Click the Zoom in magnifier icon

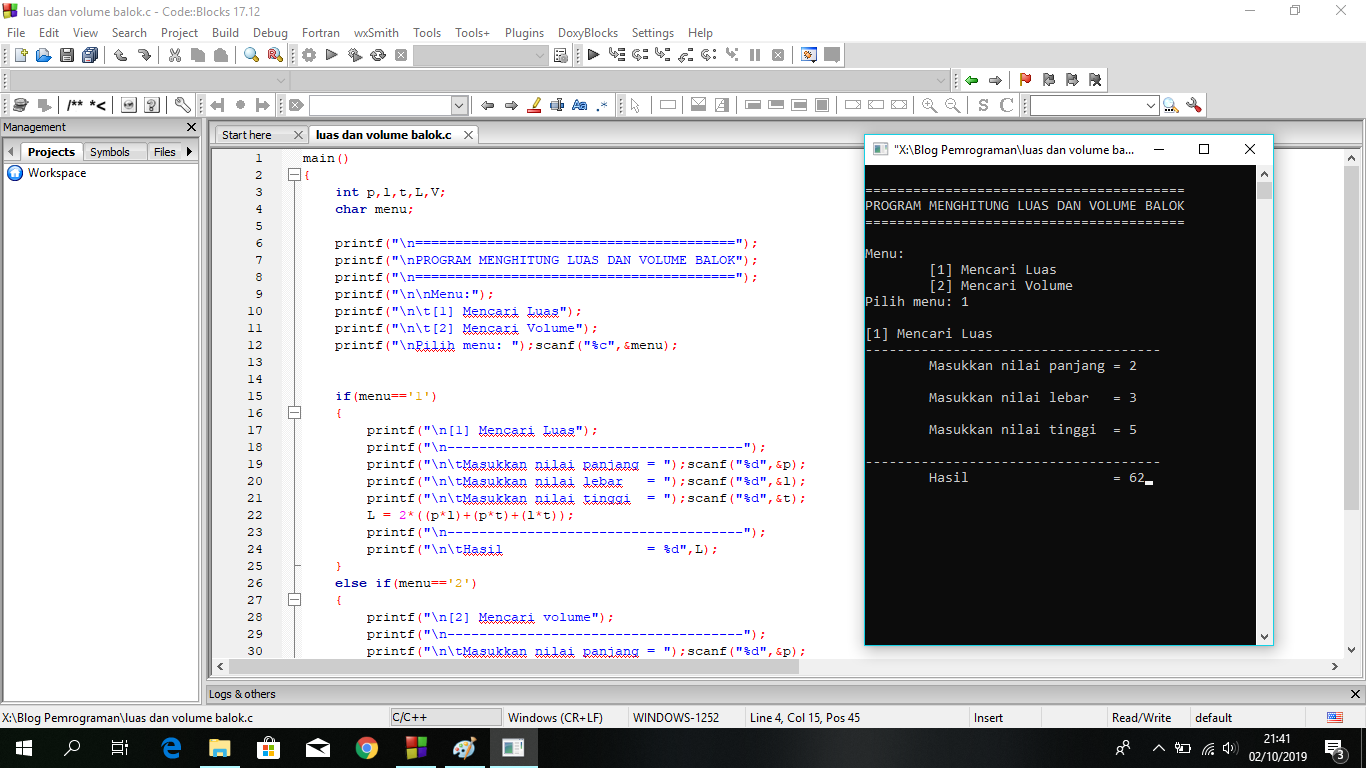[x=930, y=105]
